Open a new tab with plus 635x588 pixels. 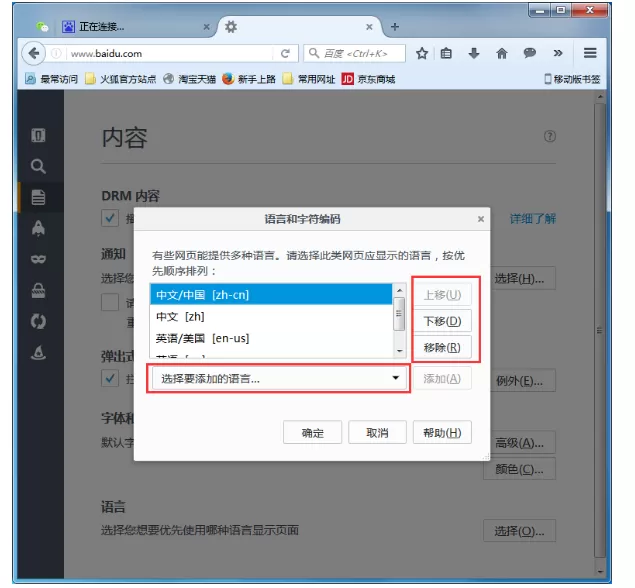point(395,27)
